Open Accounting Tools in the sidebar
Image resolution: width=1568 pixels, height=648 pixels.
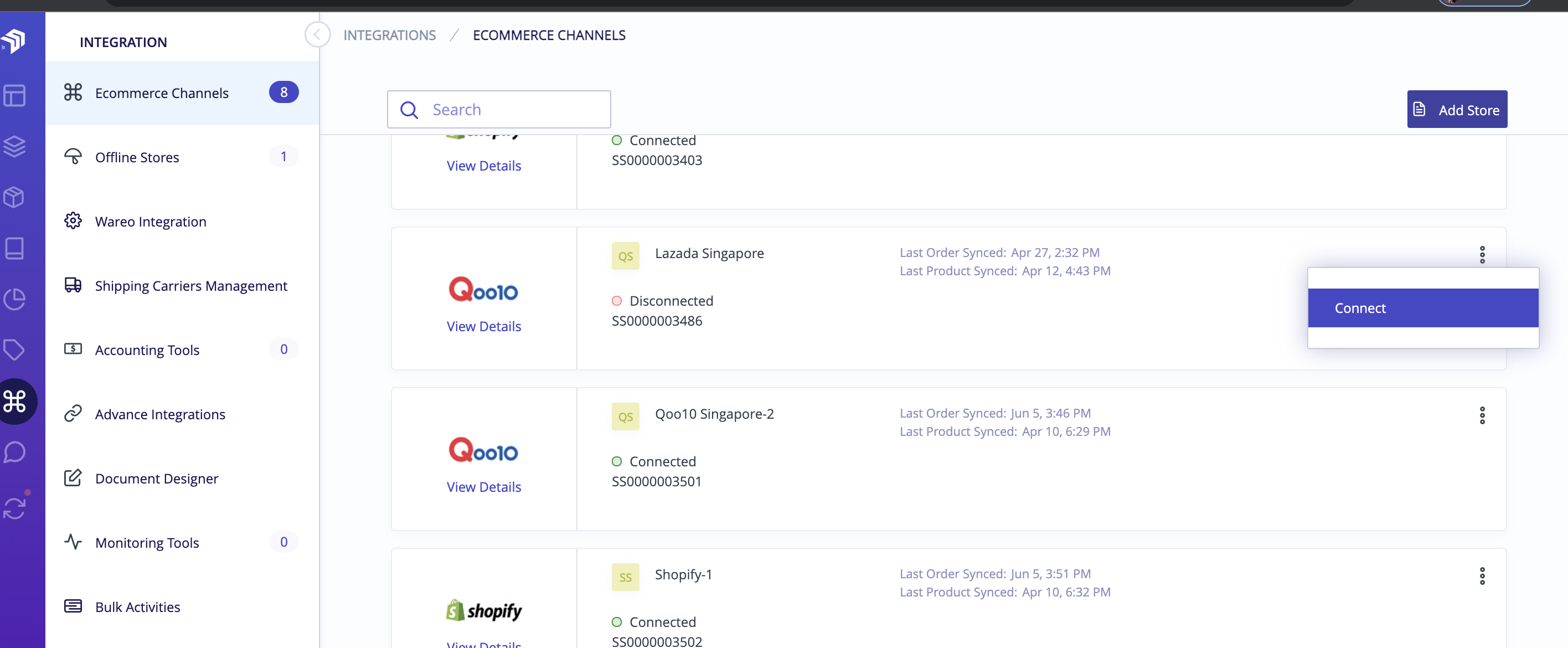182,349
